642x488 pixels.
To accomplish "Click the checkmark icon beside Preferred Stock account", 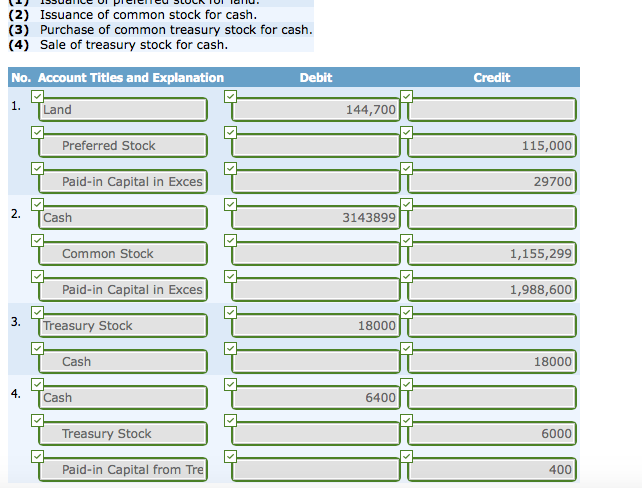I will point(37,132).
